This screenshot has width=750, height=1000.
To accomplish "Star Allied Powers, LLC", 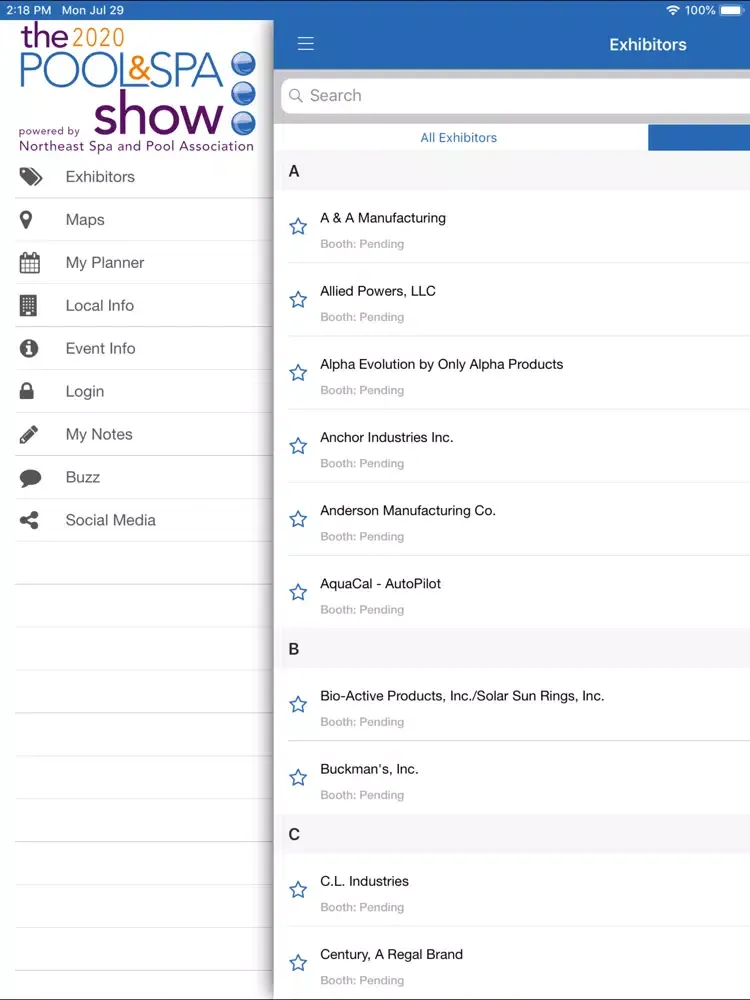I will pos(298,300).
